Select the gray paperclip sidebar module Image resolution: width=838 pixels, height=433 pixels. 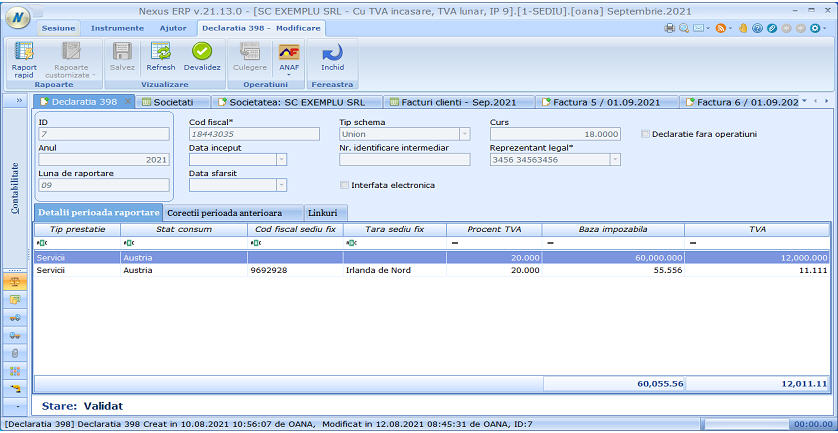[x=15, y=353]
